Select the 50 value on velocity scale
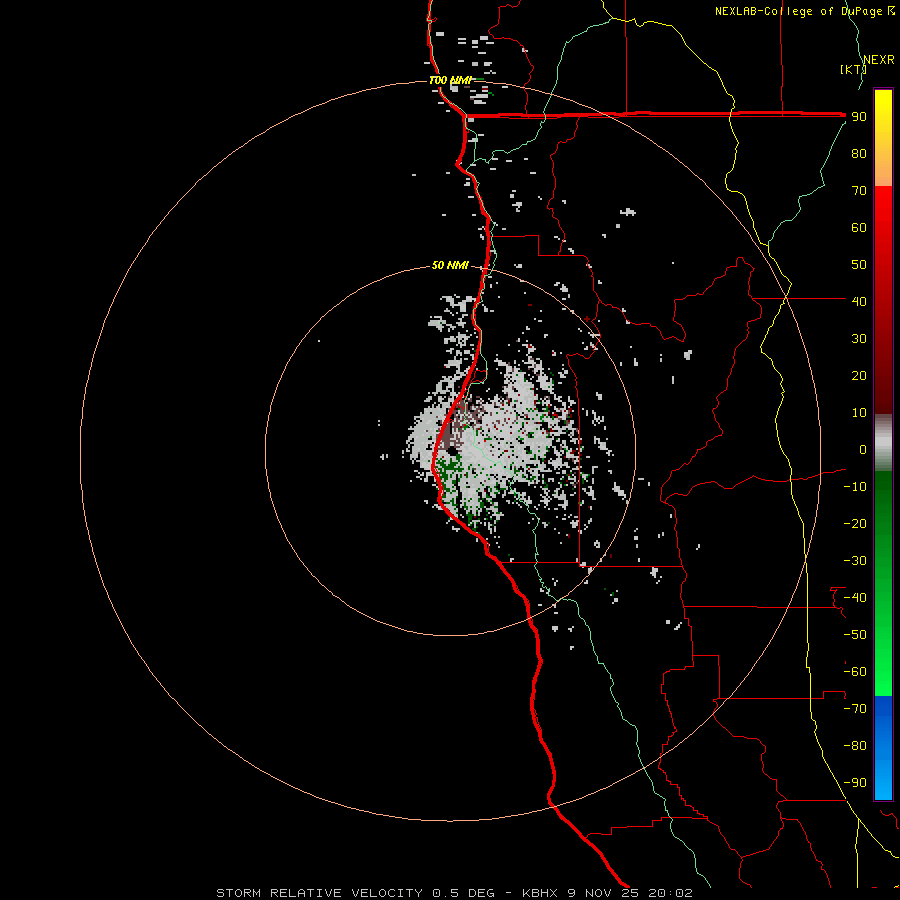Image resolution: width=900 pixels, height=900 pixels. (x=859, y=265)
